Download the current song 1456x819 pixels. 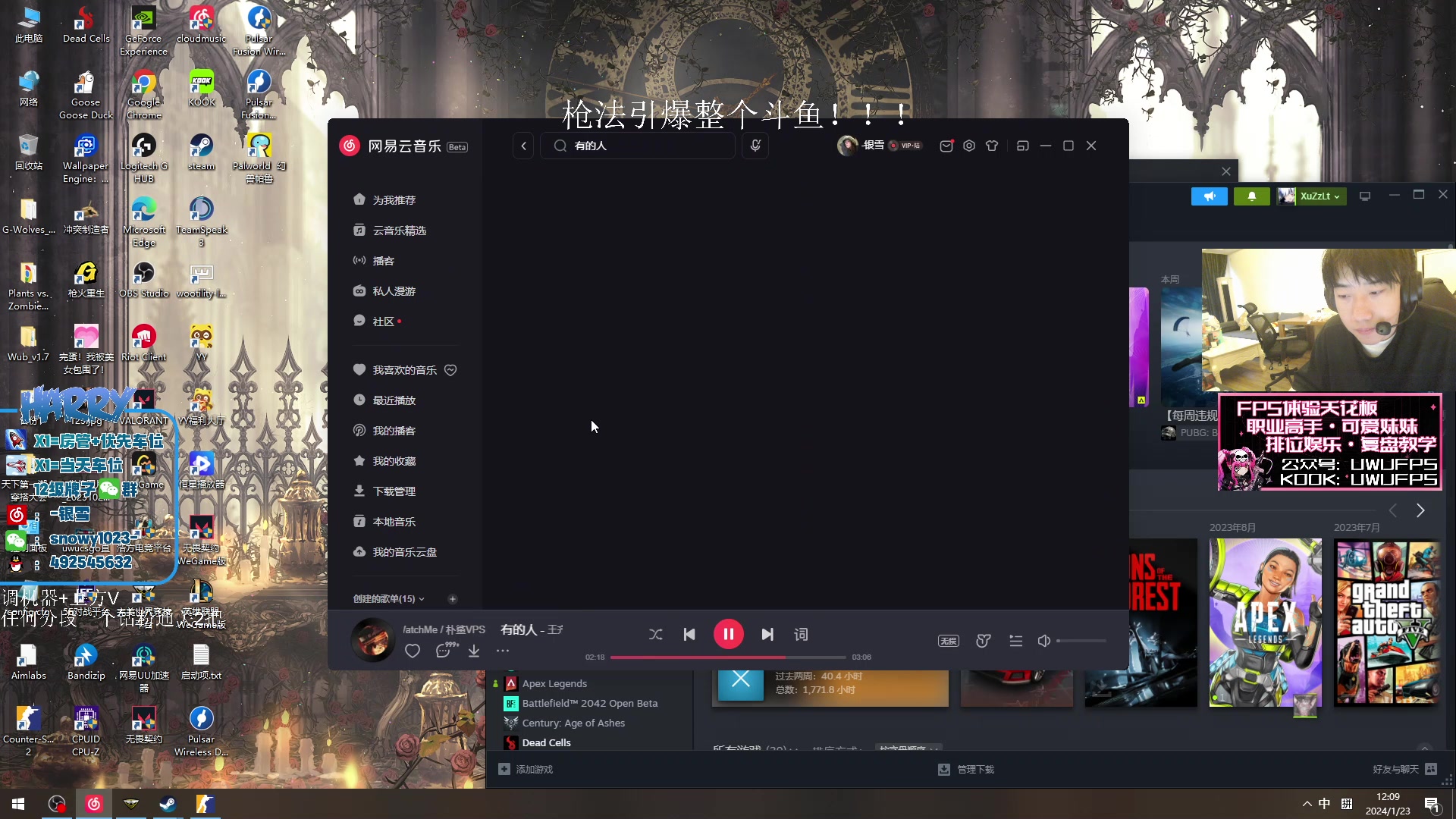pos(474,651)
